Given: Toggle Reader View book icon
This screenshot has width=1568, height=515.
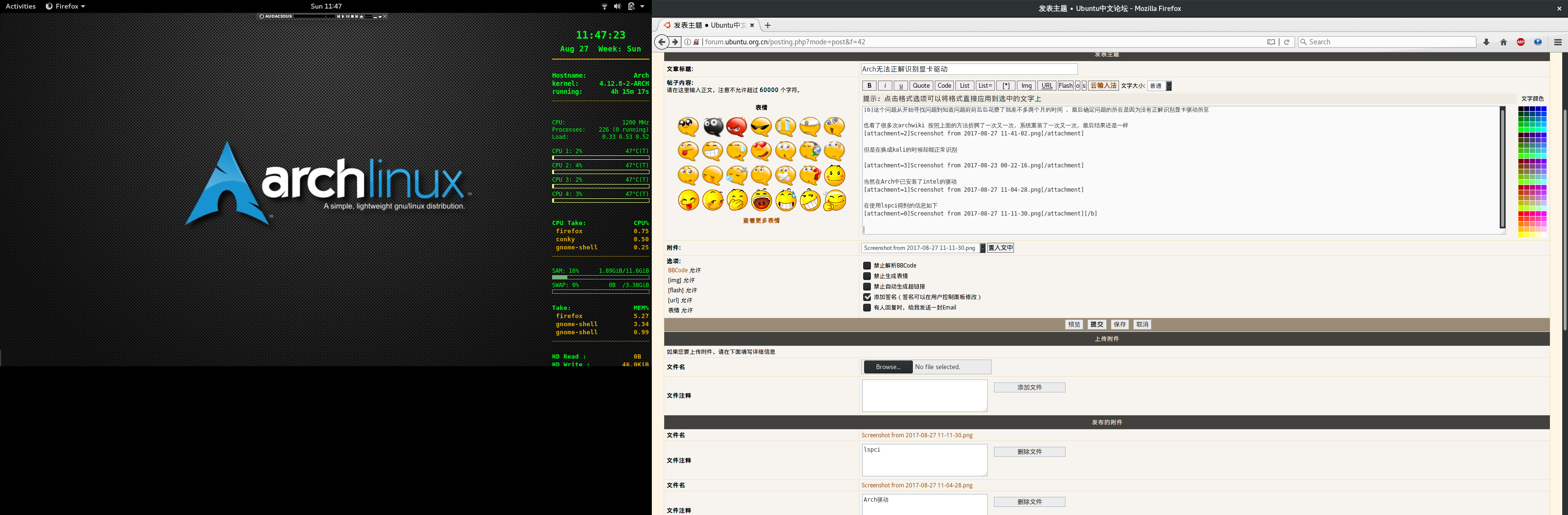Looking at the screenshot, I should [1271, 42].
